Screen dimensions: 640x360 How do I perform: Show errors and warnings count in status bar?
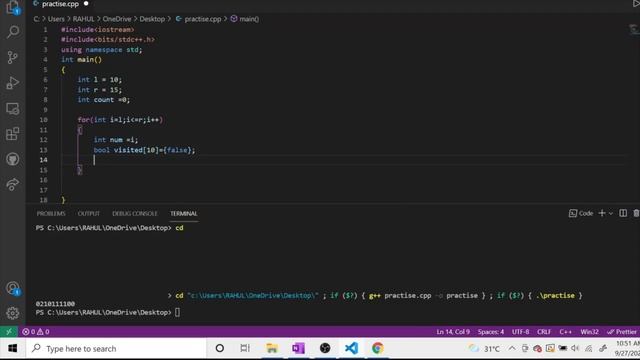[36, 331]
